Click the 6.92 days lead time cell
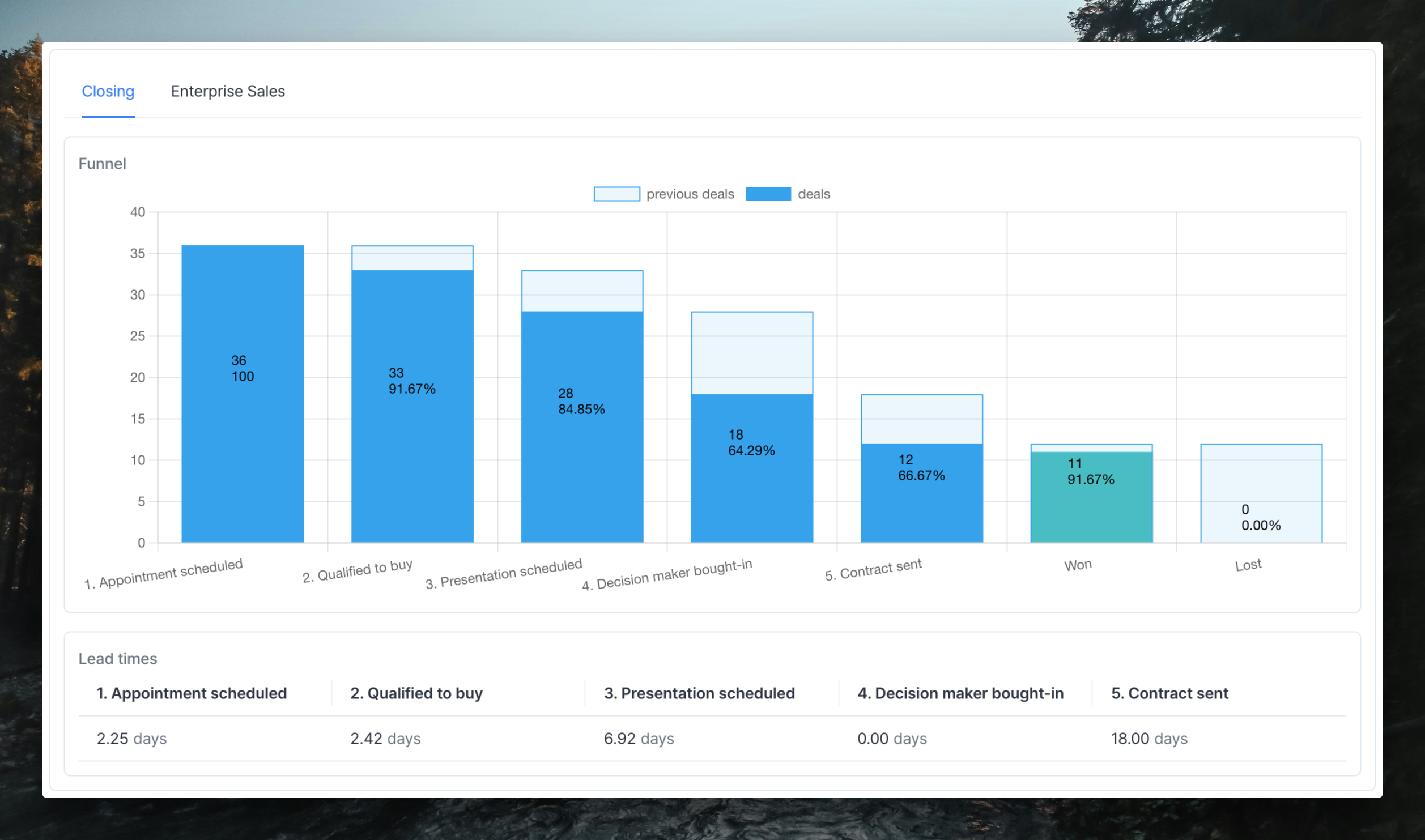This screenshot has width=1425, height=840. 639,738
